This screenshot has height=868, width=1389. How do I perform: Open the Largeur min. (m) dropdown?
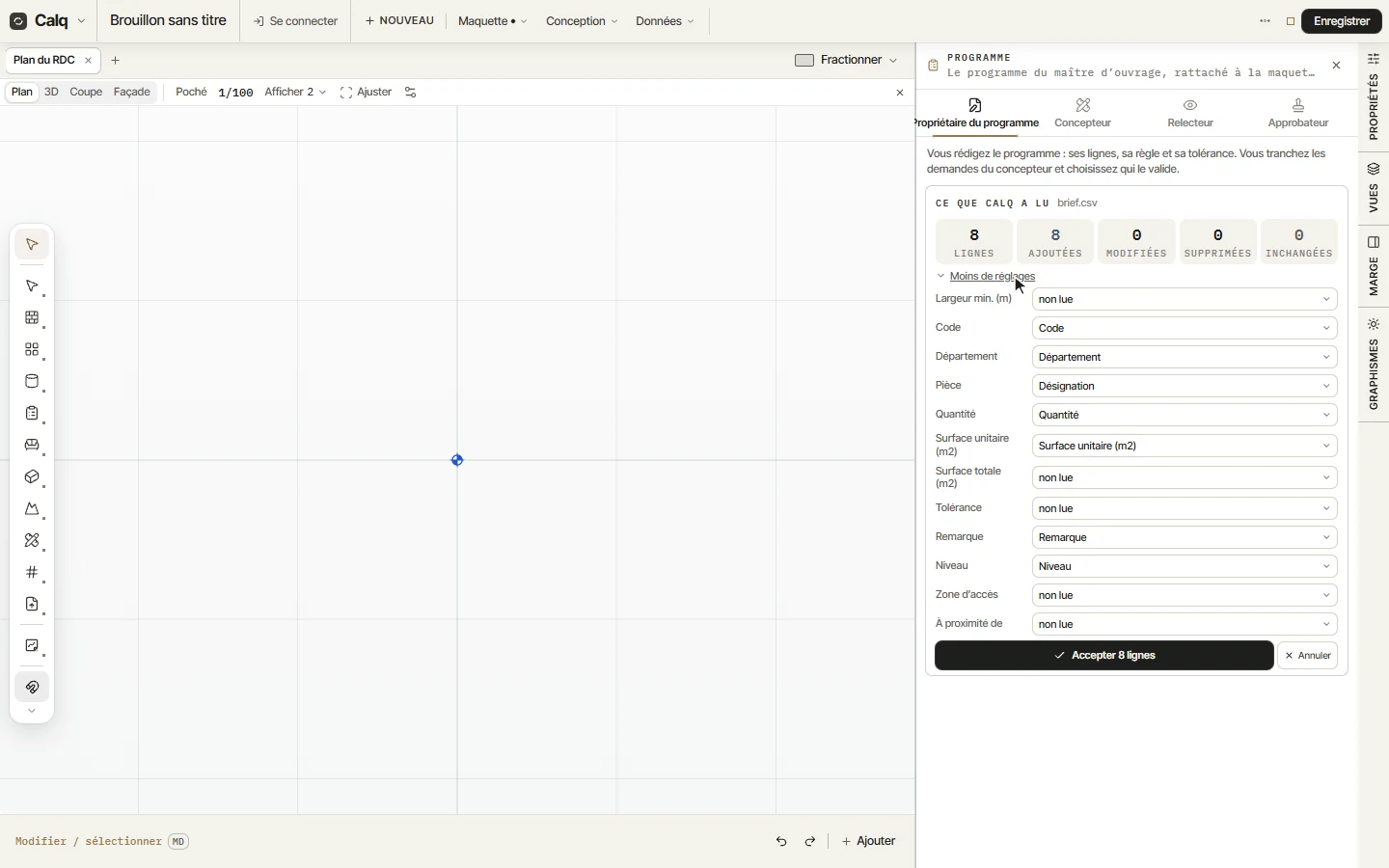(1185, 299)
